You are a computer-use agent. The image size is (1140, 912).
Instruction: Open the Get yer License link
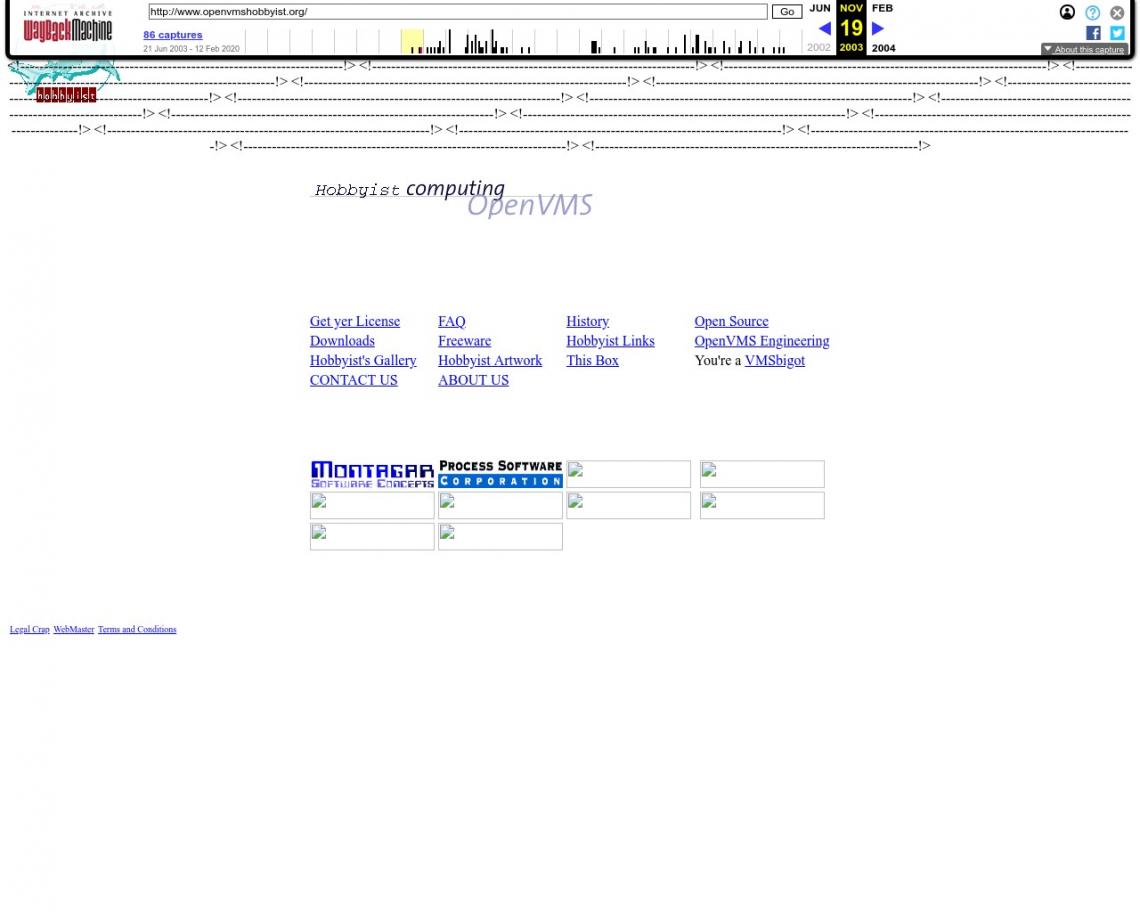tap(355, 321)
